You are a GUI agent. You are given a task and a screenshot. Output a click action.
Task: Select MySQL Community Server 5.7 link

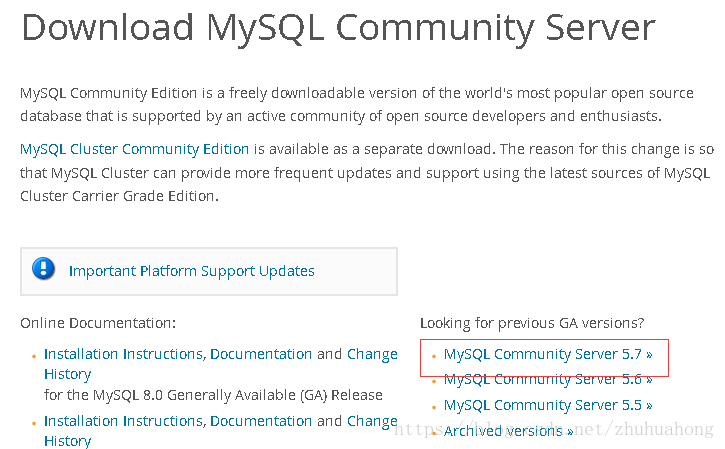pos(548,354)
